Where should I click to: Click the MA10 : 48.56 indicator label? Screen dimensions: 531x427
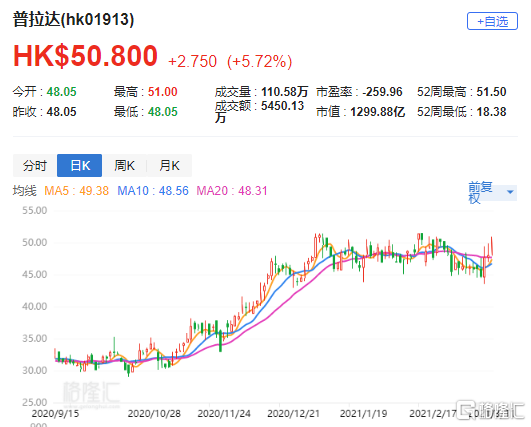pos(153,191)
